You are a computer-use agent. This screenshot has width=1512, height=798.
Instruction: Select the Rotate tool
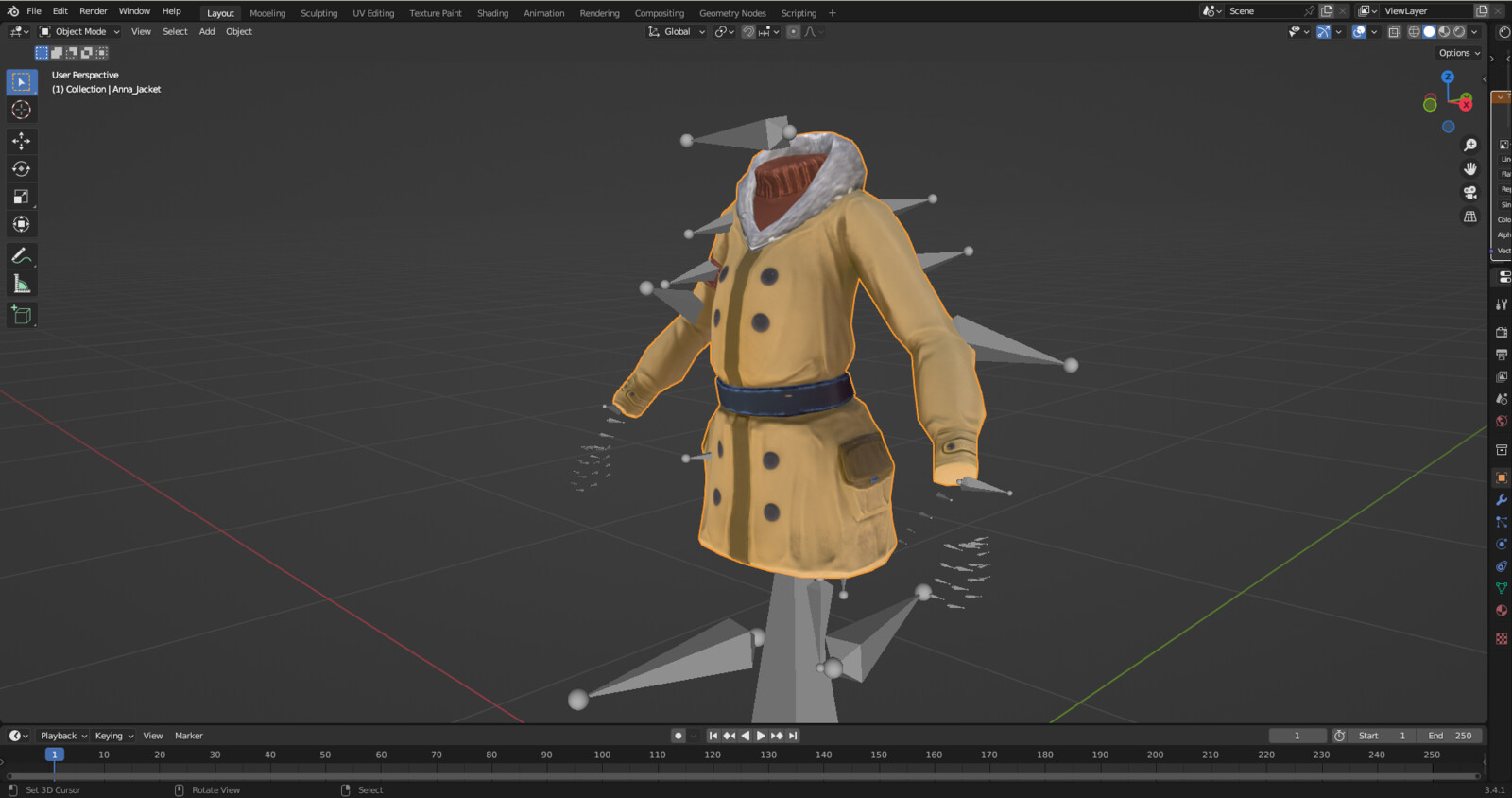coord(21,169)
